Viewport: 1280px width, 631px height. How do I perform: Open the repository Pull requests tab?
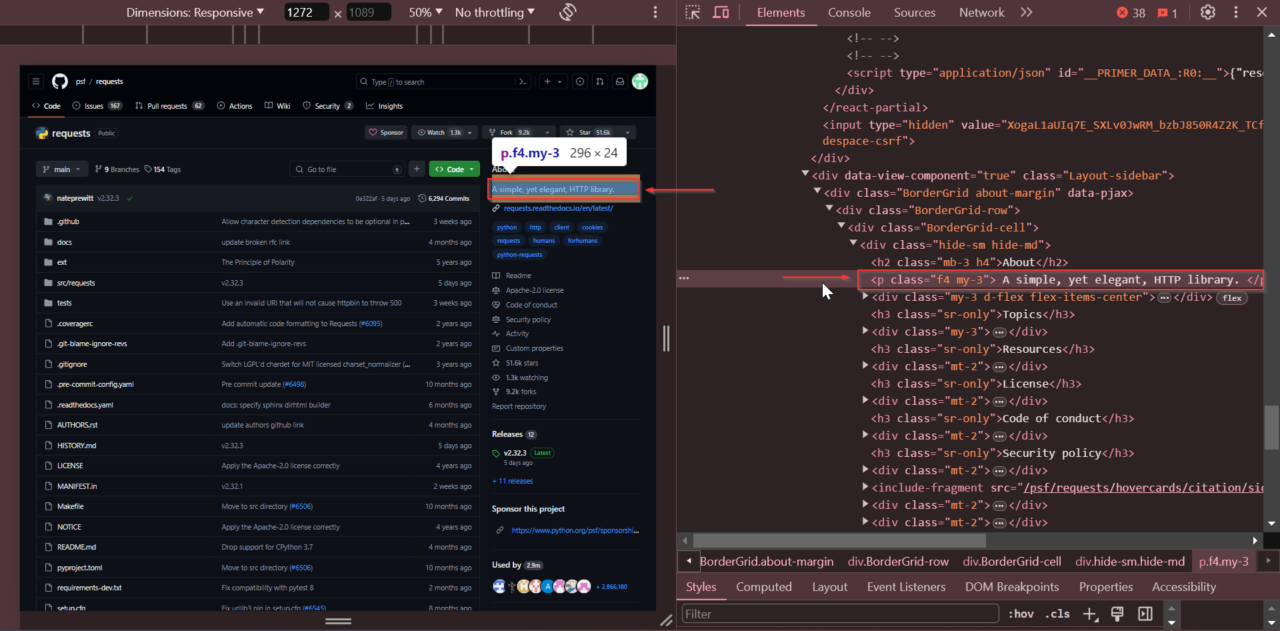(x=170, y=106)
